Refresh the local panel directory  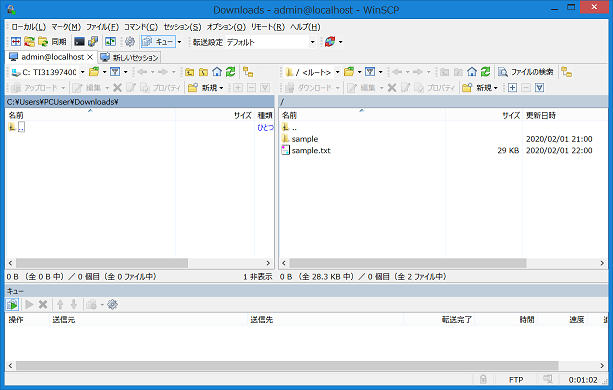231,72
